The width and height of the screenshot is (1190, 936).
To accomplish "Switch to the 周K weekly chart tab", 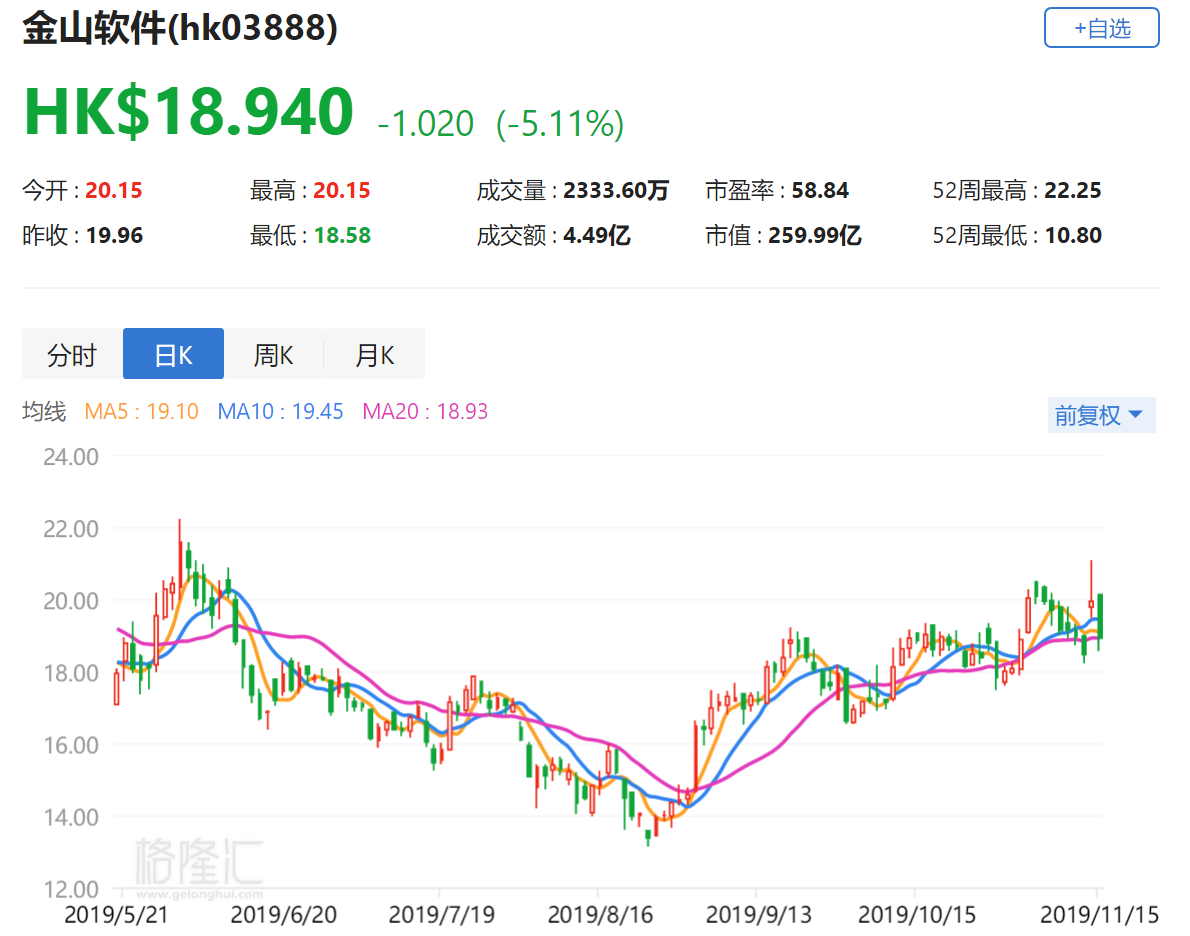I will coord(273,354).
